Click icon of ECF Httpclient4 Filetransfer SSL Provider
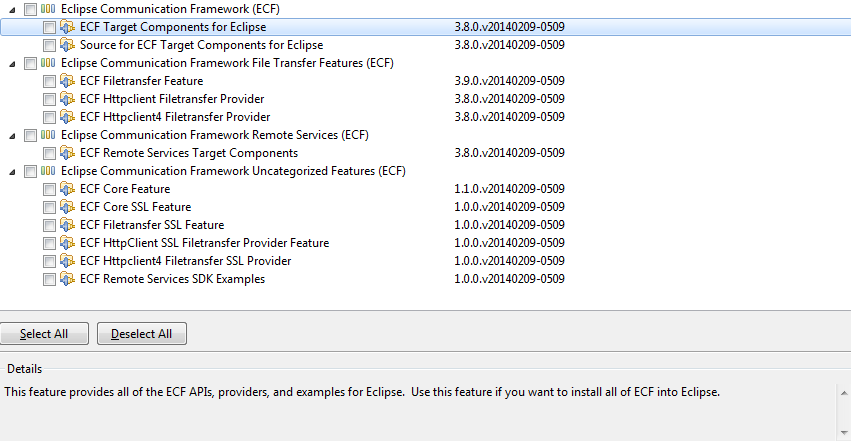Viewport: 851px width, 441px height. pyautogui.click(x=67, y=260)
